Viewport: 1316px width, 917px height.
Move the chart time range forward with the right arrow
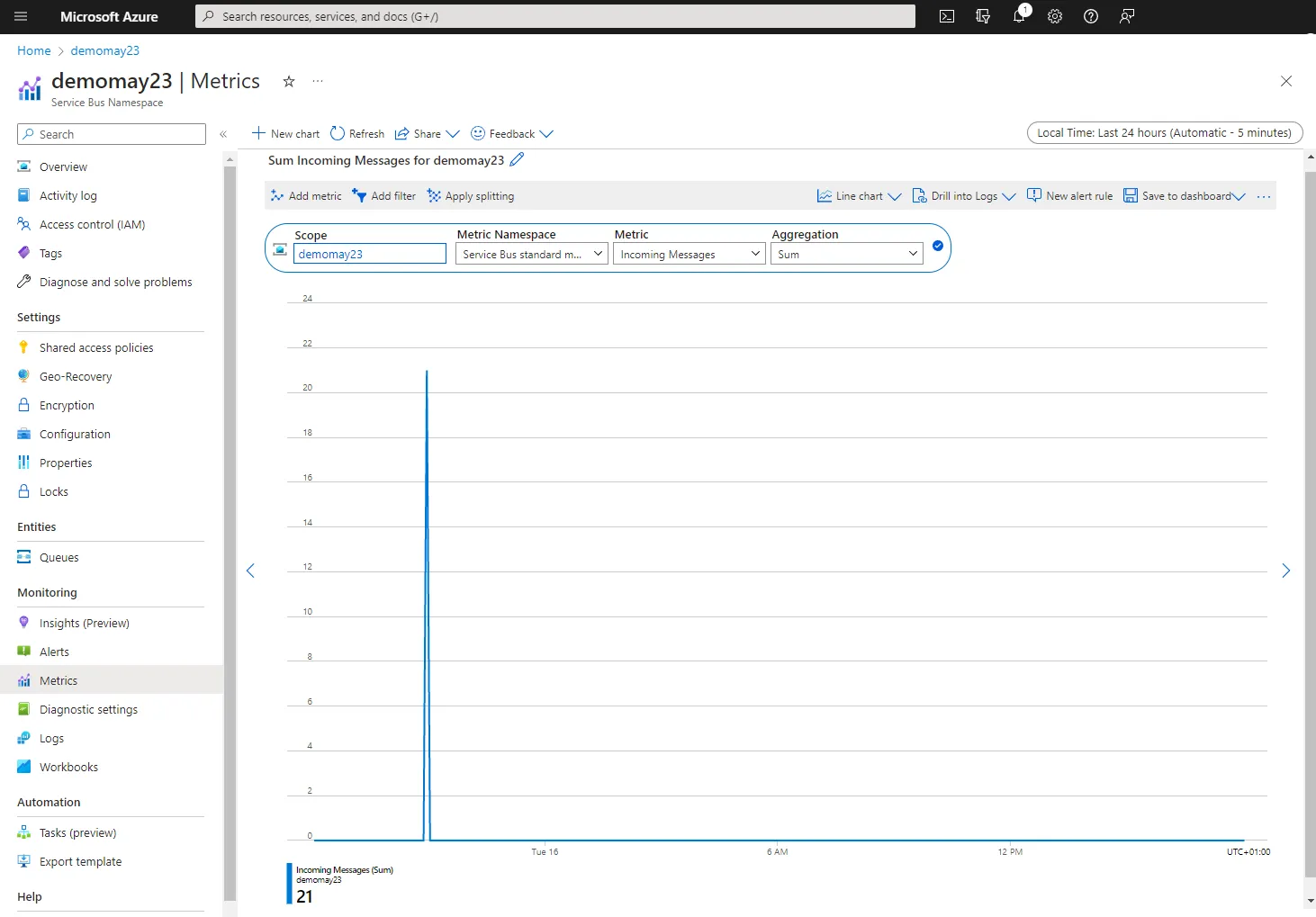click(1286, 571)
